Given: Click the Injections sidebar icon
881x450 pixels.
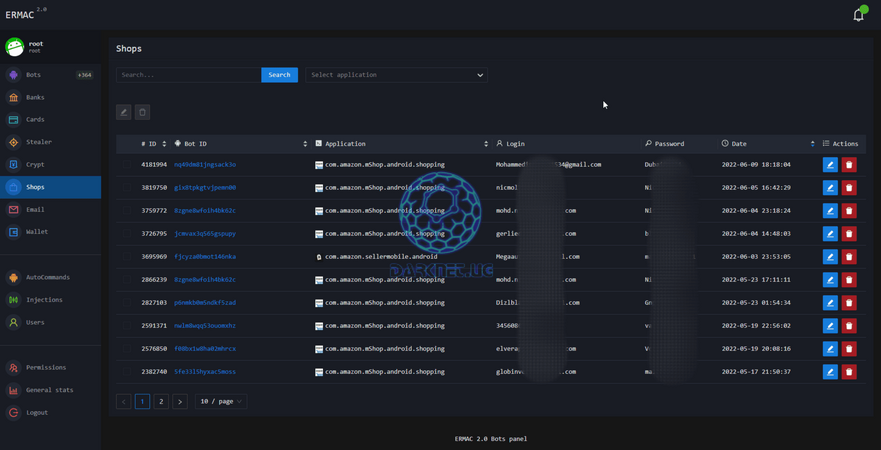Looking at the screenshot, I should pos(13,300).
